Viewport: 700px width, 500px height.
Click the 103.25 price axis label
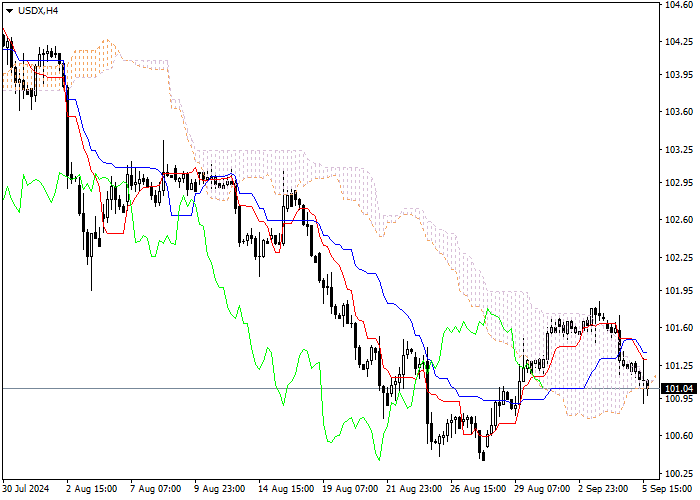click(679, 150)
